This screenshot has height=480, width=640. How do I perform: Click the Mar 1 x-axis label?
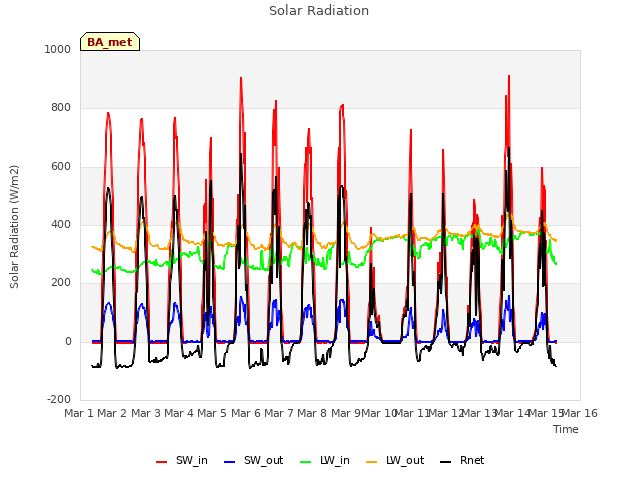click(x=78, y=413)
